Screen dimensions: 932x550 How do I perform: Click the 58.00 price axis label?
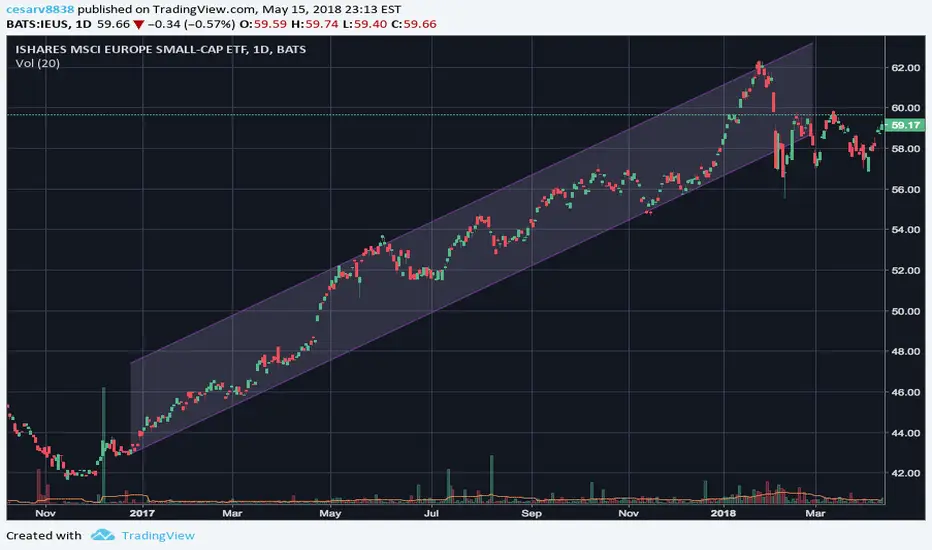pyautogui.click(x=906, y=149)
